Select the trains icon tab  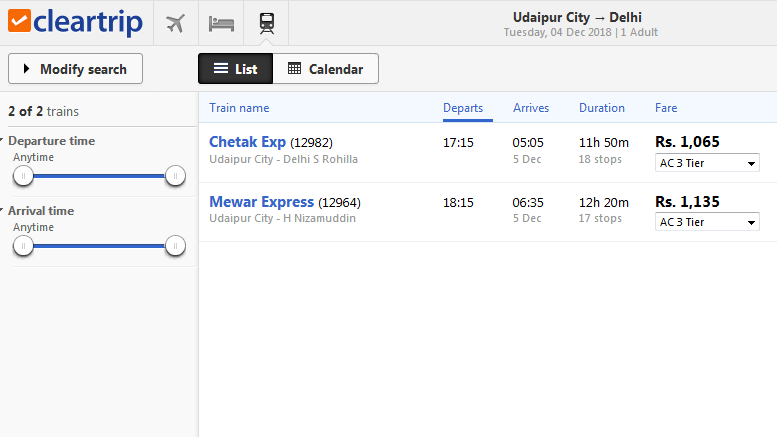click(x=266, y=22)
